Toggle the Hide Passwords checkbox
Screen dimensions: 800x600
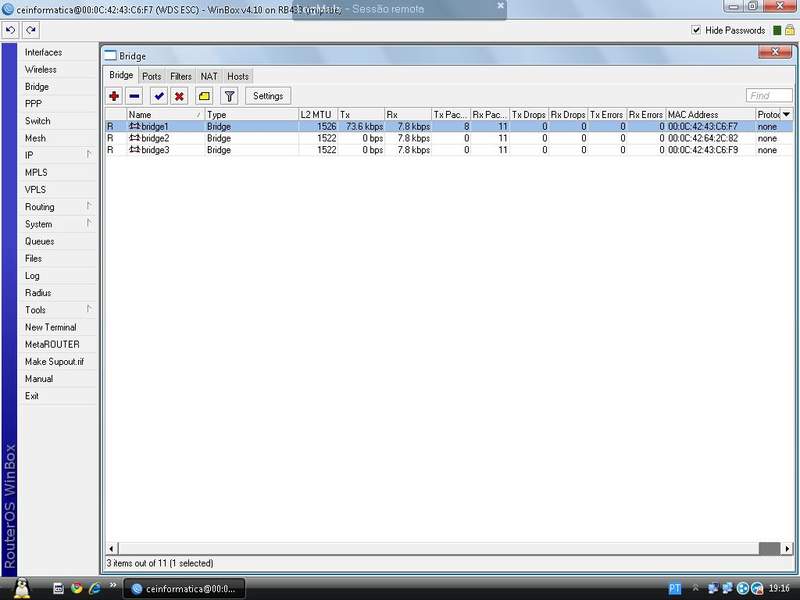pos(696,30)
